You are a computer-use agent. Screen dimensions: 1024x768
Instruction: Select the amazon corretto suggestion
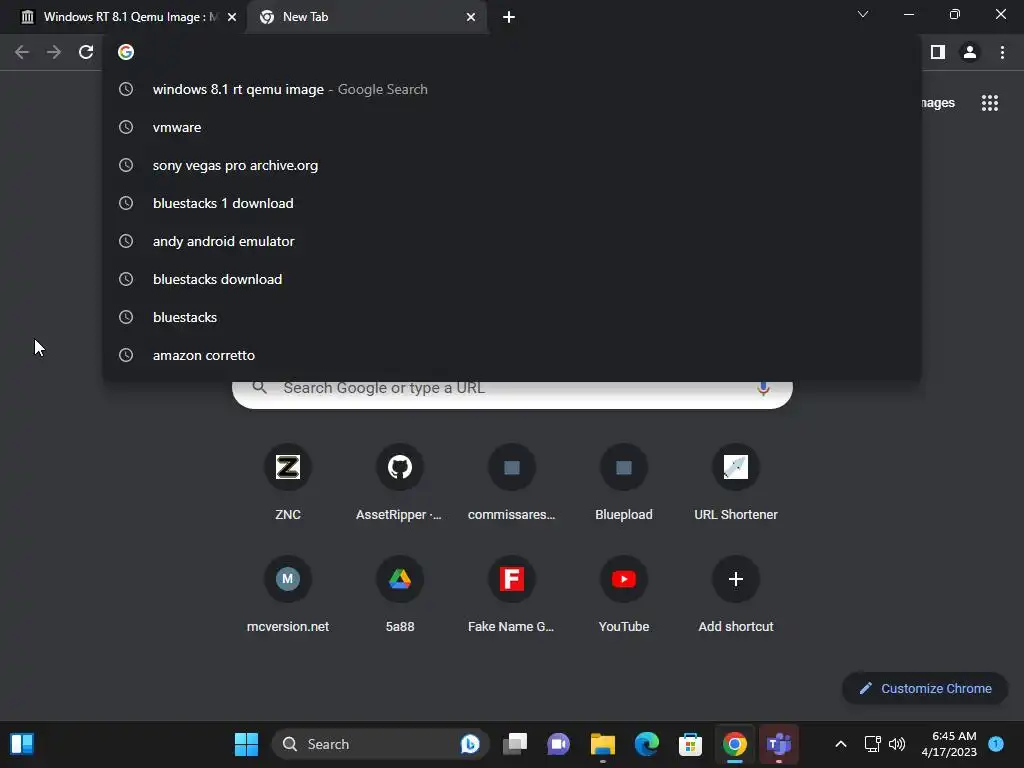pos(512,355)
